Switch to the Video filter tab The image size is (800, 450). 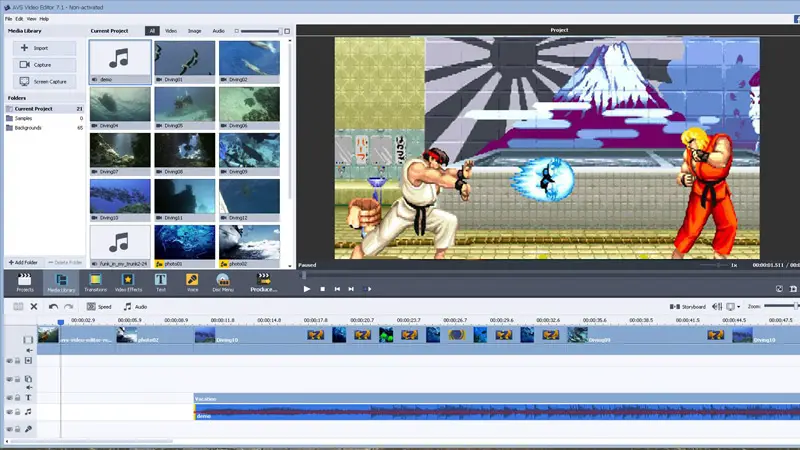click(171, 31)
